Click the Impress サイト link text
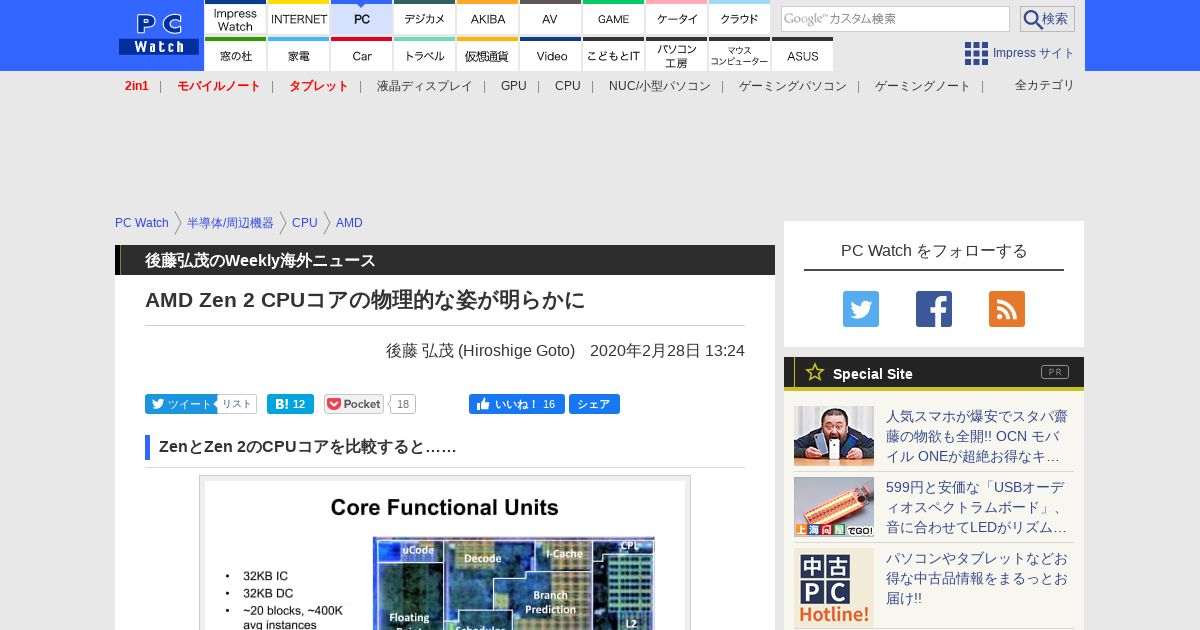 [1034, 53]
